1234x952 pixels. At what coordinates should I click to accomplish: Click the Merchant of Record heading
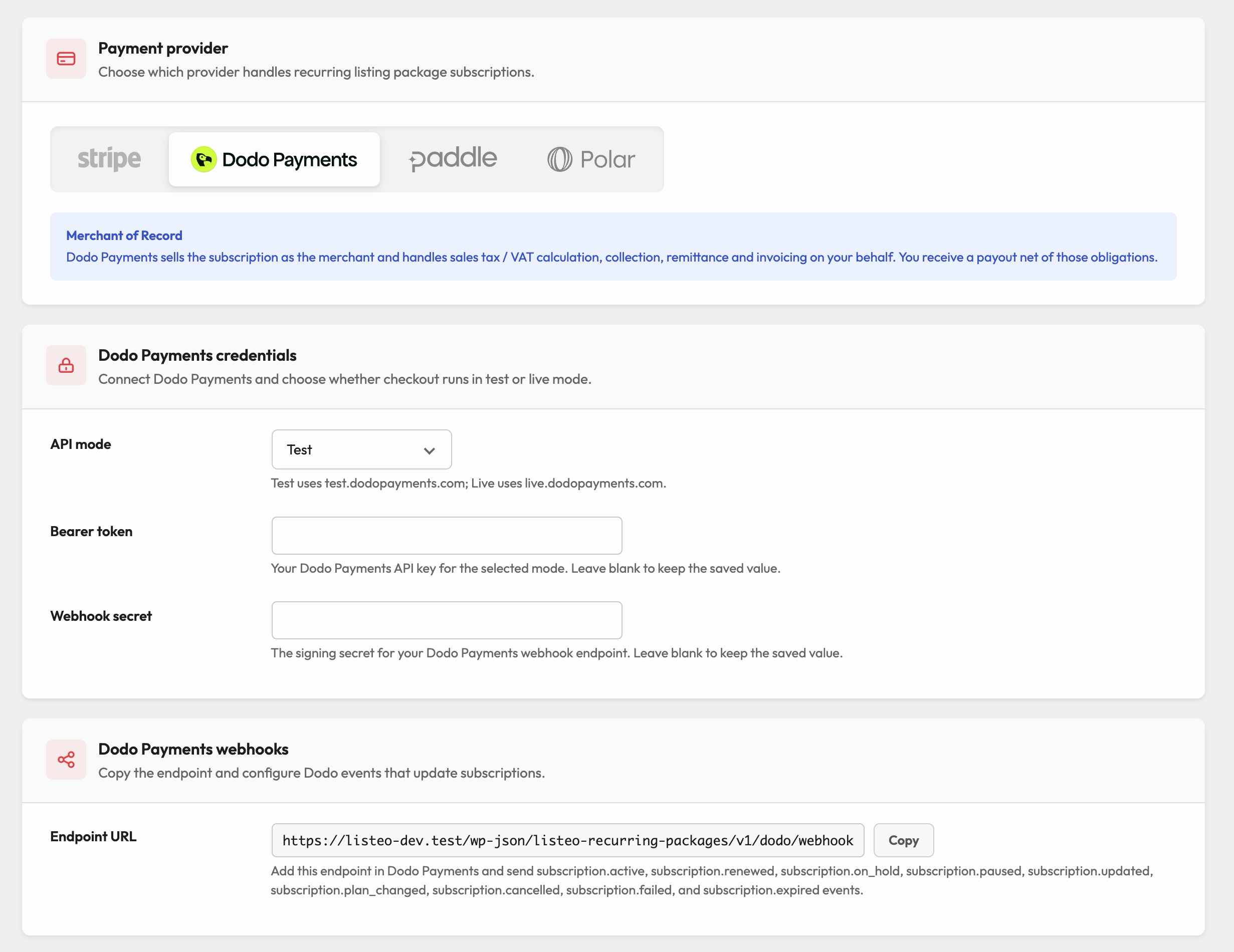124,235
